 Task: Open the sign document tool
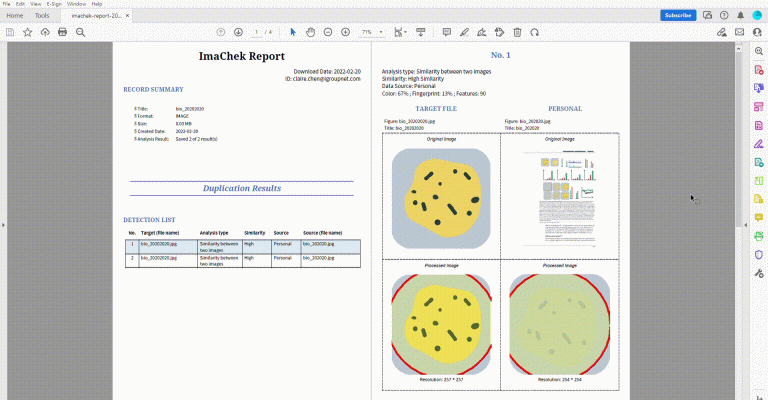point(482,32)
